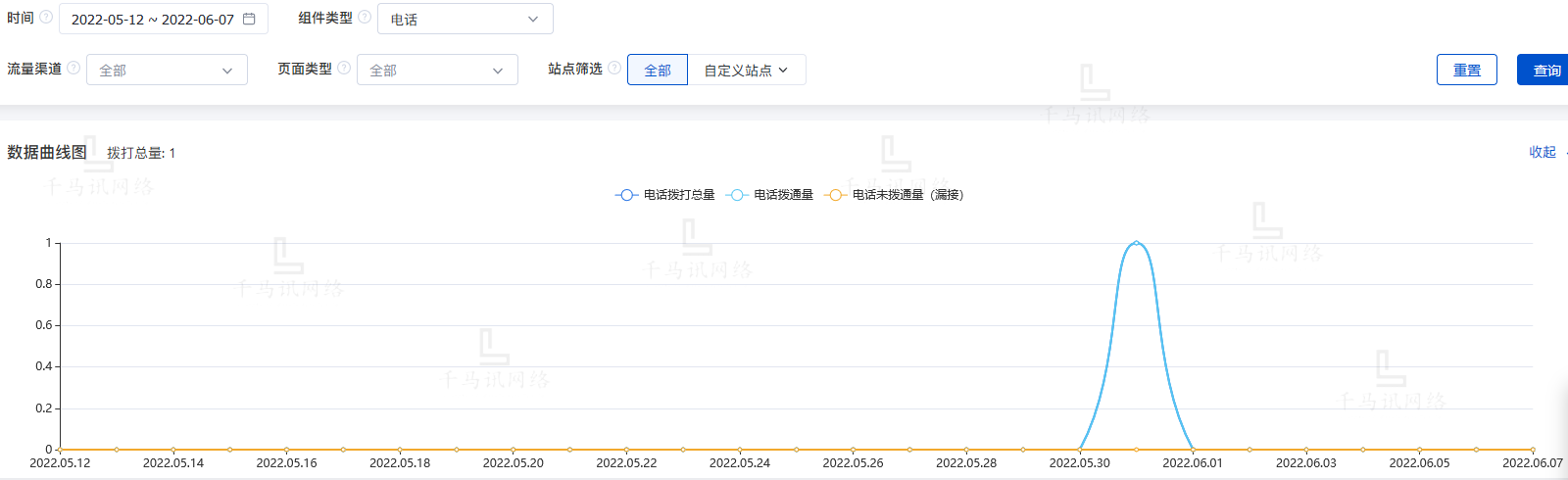Click help icon beside 站点筛选 label
This screenshot has width=1568, height=480.
tap(614, 69)
